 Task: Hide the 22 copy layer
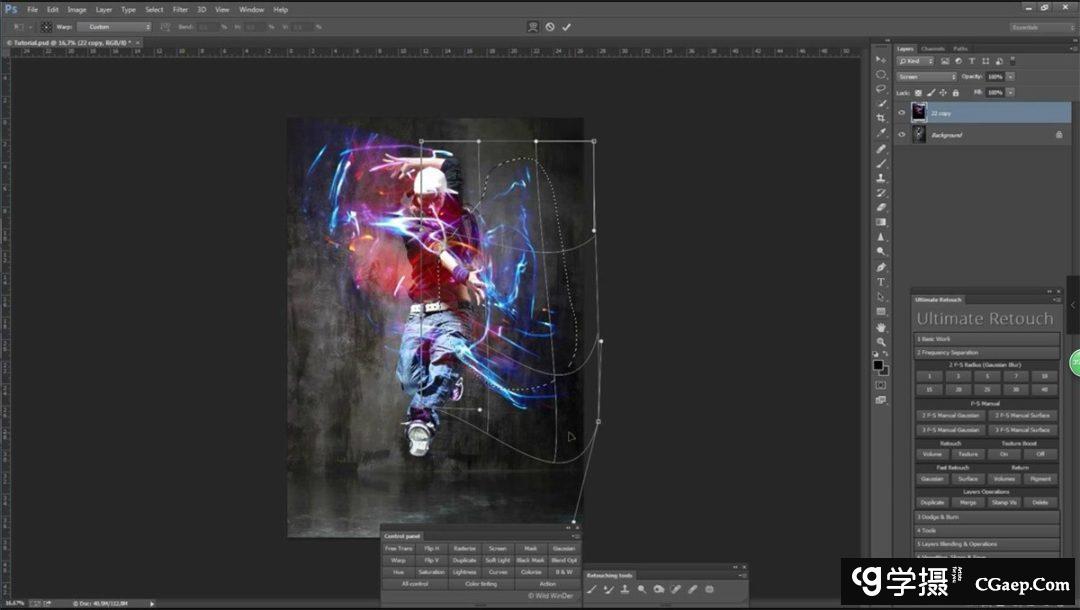point(901,113)
